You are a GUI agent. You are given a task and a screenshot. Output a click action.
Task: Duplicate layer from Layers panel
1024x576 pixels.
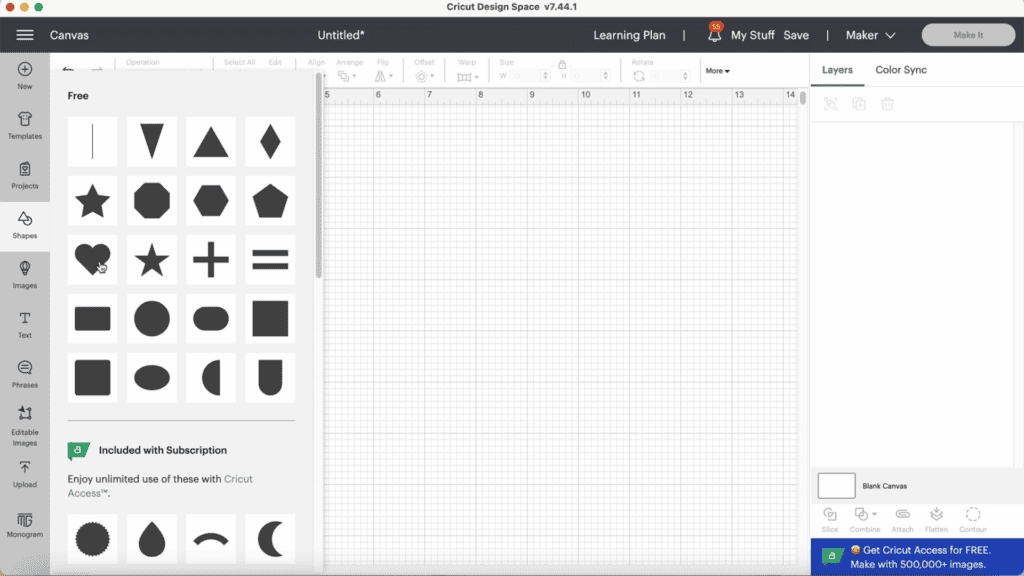tap(859, 104)
